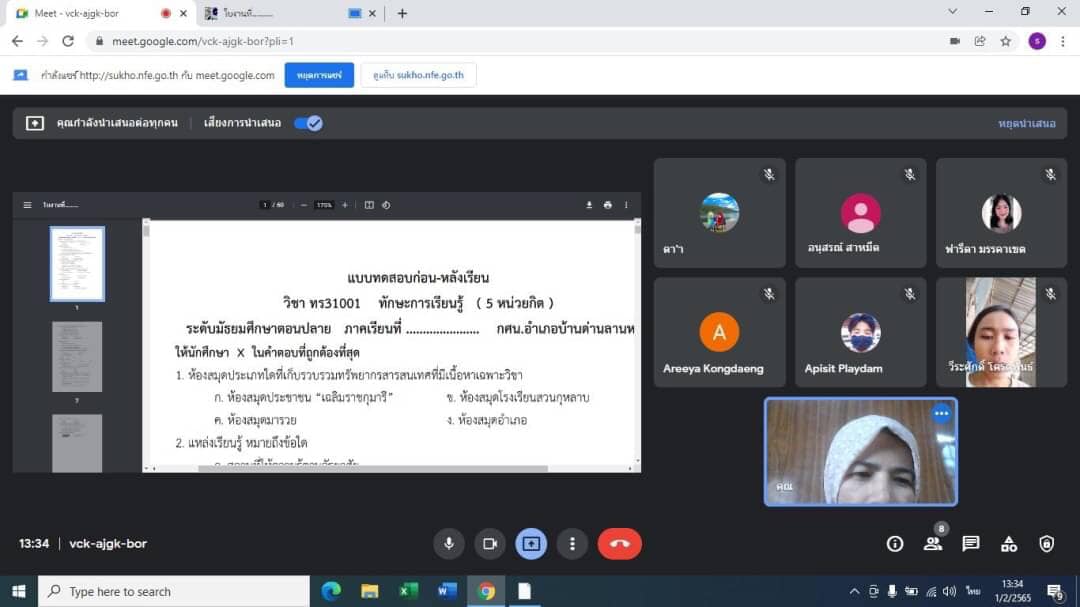This screenshot has height=607, width=1080.
Task: Click the stop presenting link
Action: (x=1026, y=123)
